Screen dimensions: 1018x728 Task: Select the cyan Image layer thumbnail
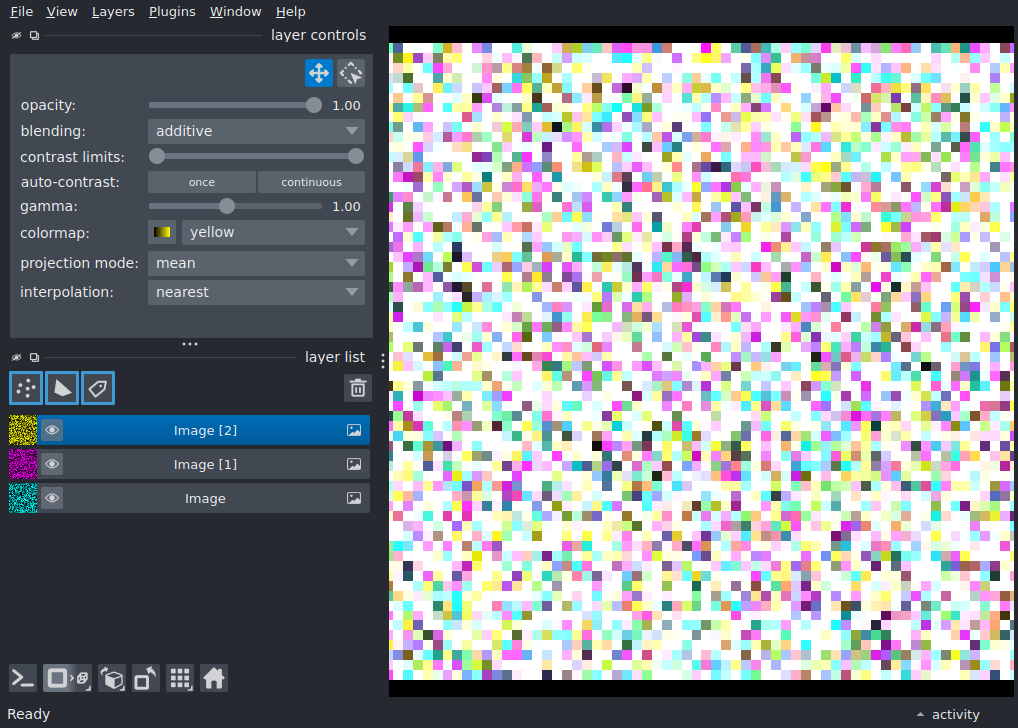[x=23, y=498]
